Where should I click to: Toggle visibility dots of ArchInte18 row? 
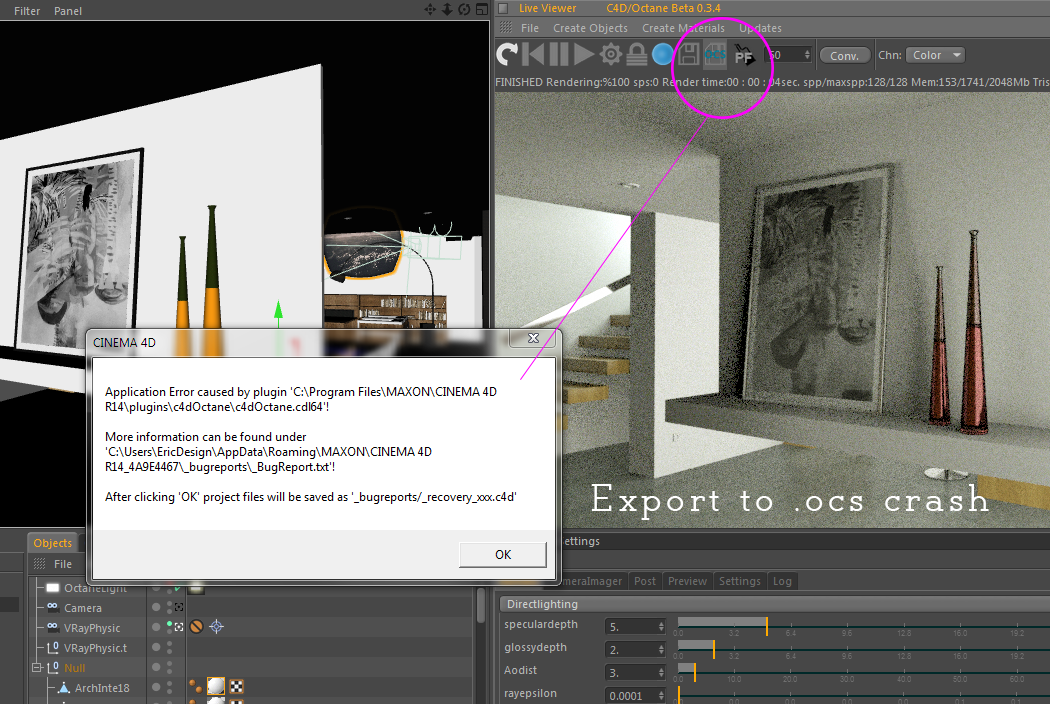169,688
